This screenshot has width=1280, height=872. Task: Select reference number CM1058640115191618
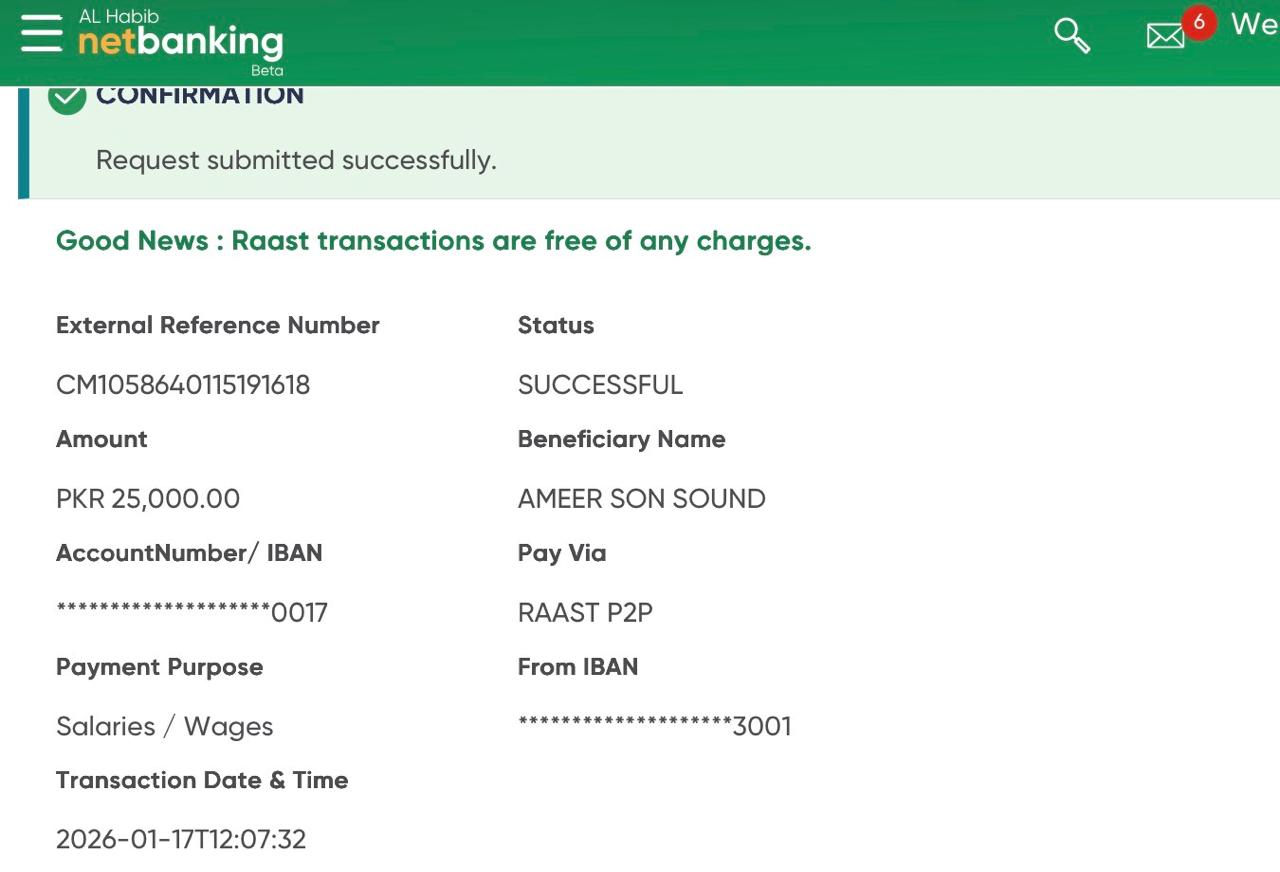click(183, 385)
